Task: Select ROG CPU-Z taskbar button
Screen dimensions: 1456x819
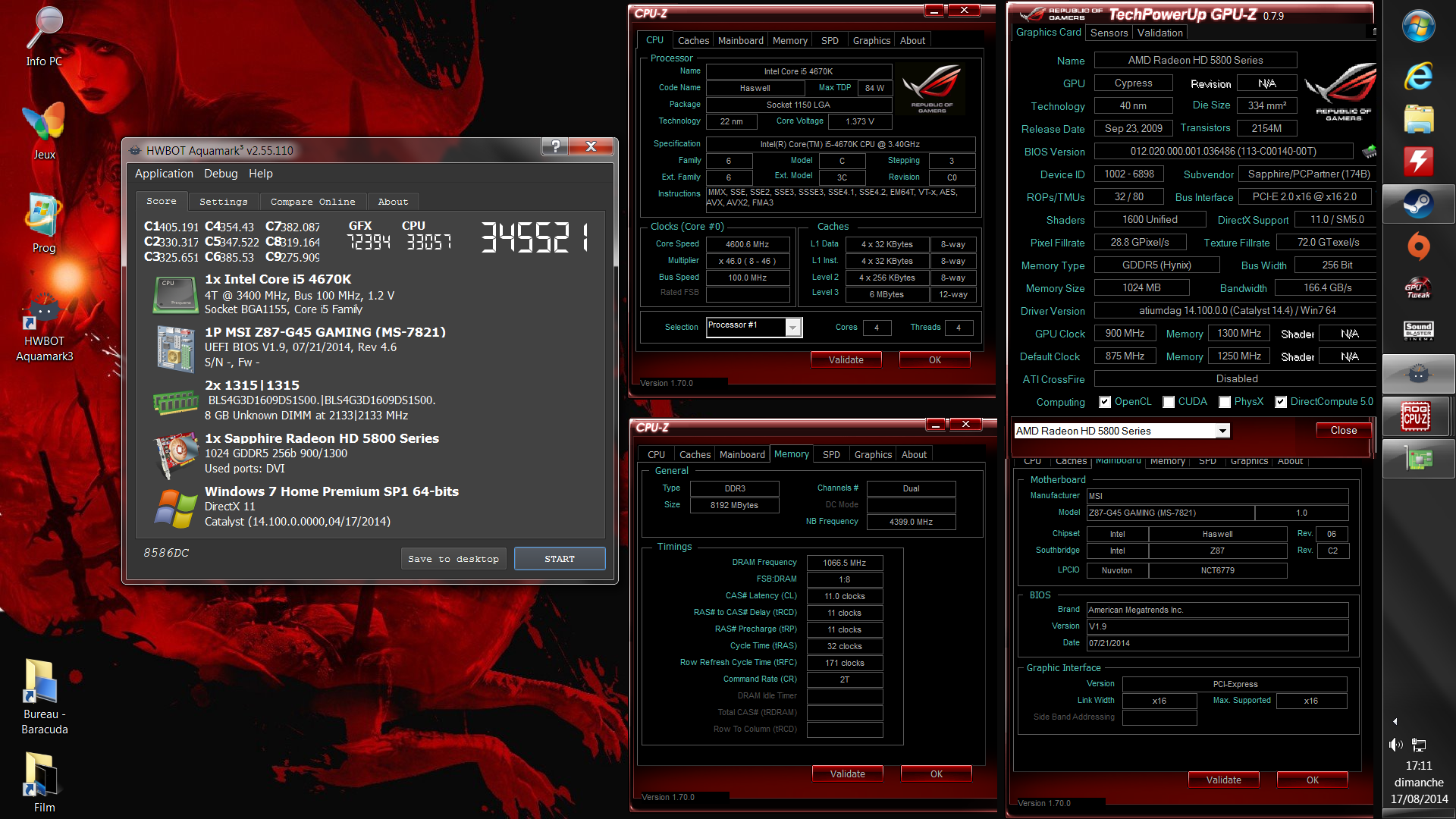Action: 1417,416
